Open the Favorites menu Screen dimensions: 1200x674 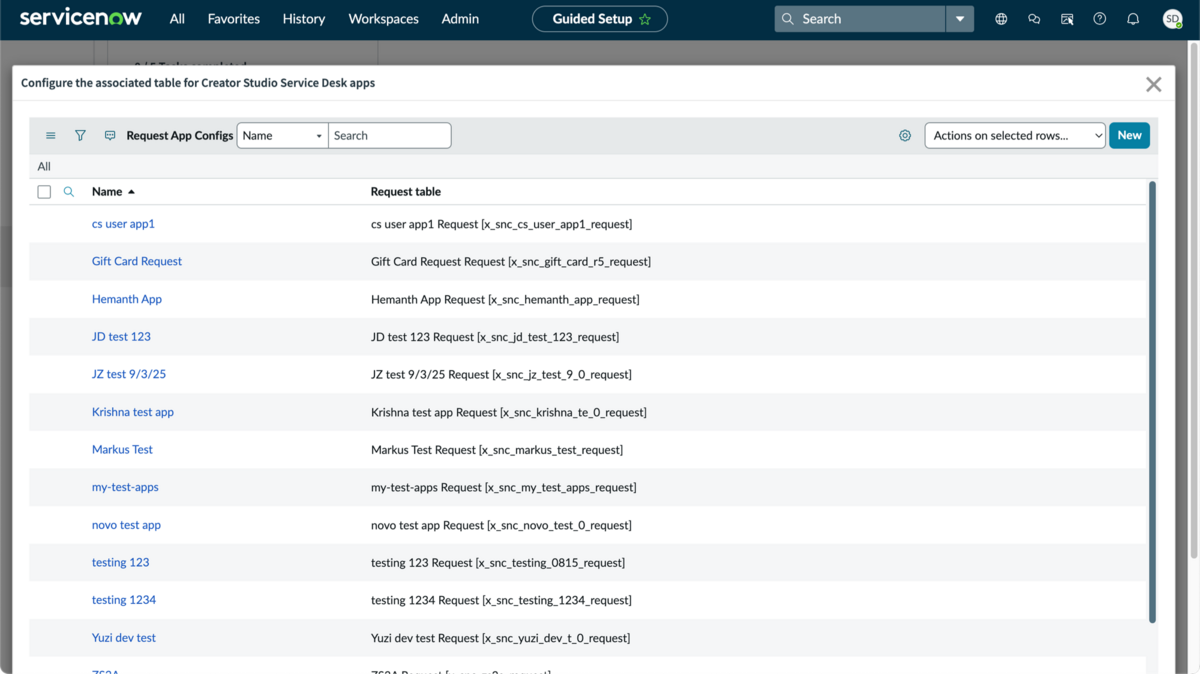tap(234, 19)
